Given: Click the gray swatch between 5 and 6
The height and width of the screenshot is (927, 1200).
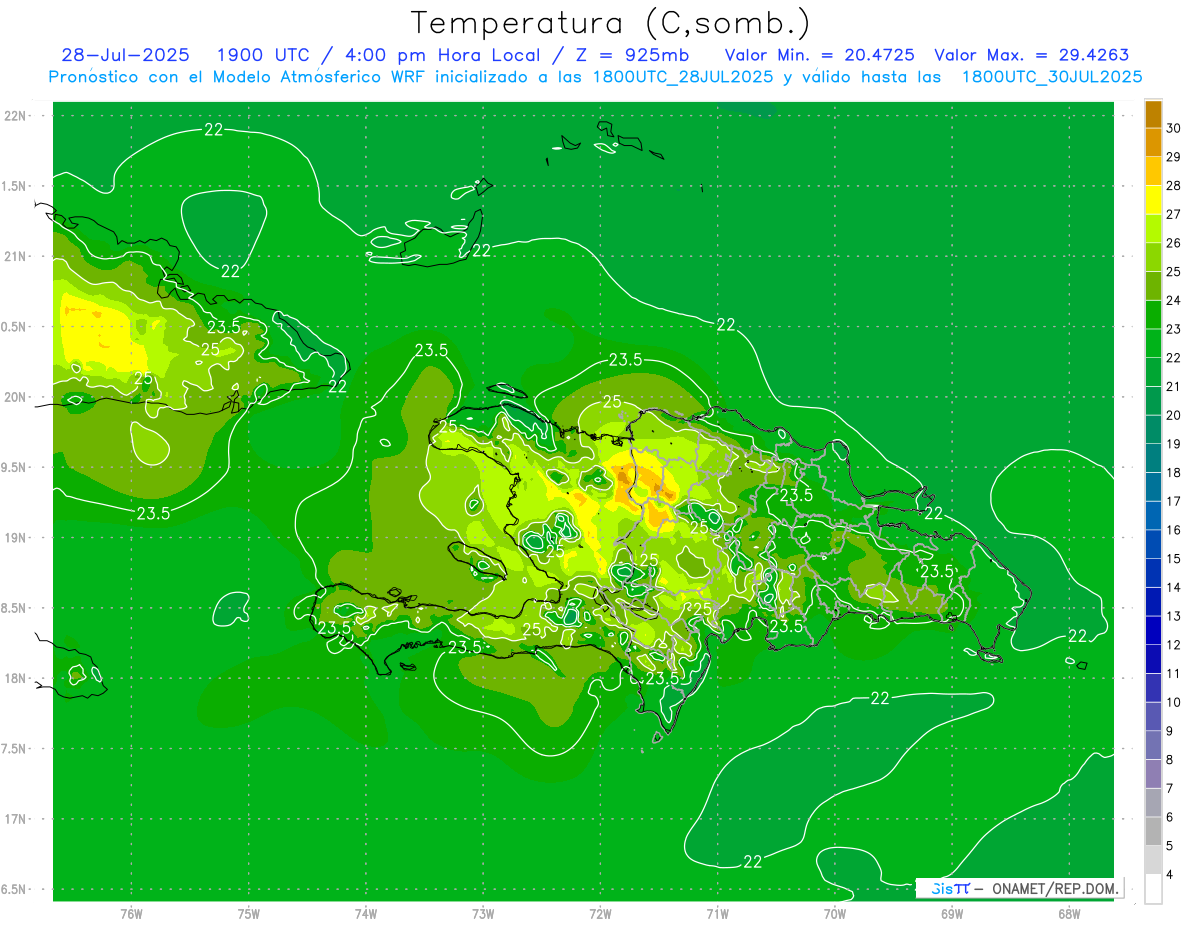Looking at the screenshot, I should click(x=1153, y=832).
